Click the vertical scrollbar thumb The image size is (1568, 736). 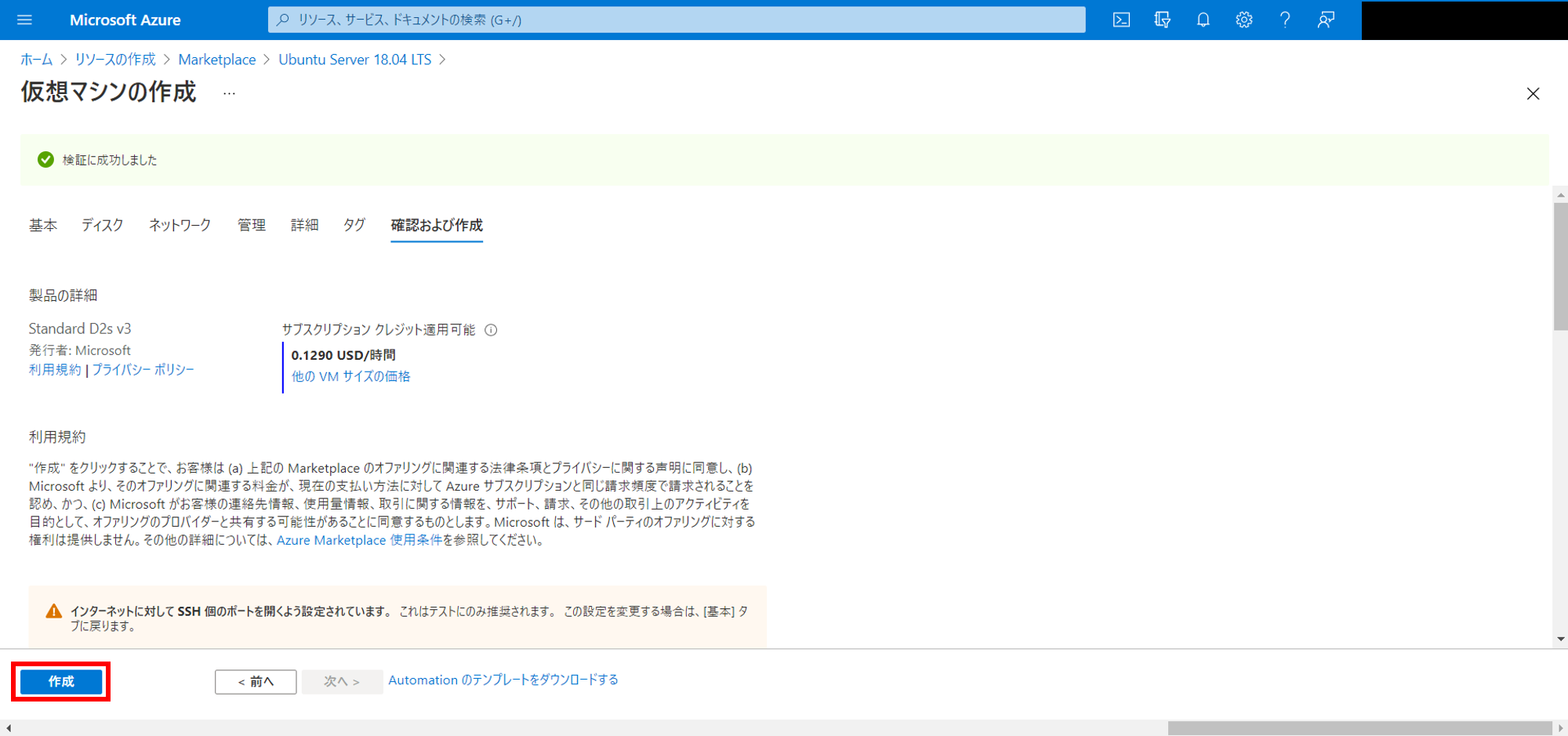point(1560,266)
